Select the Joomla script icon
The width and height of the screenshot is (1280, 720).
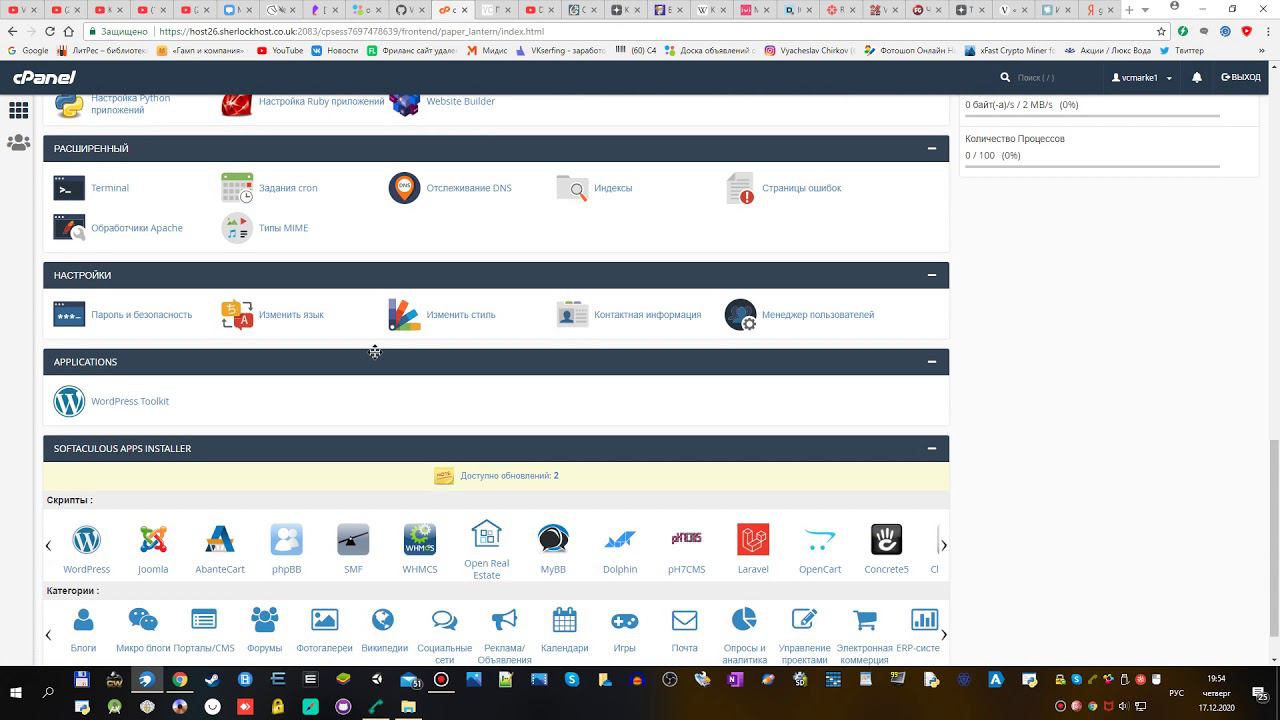(153, 540)
